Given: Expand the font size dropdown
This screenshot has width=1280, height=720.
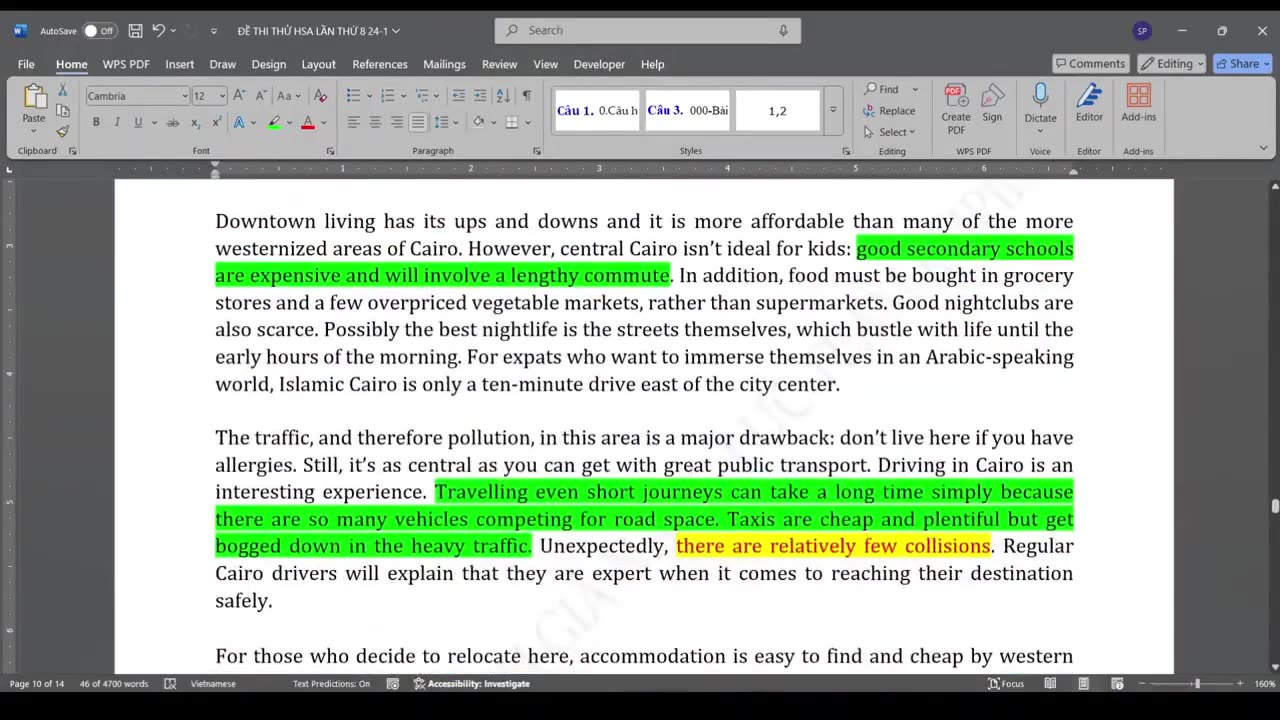Looking at the screenshot, I should (223, 96).
